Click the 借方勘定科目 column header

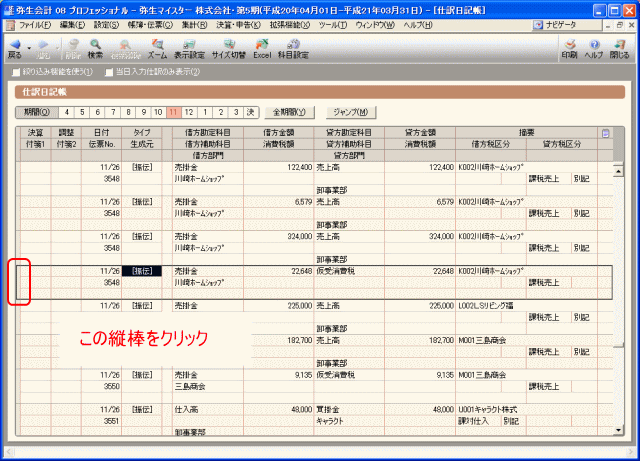208,133
